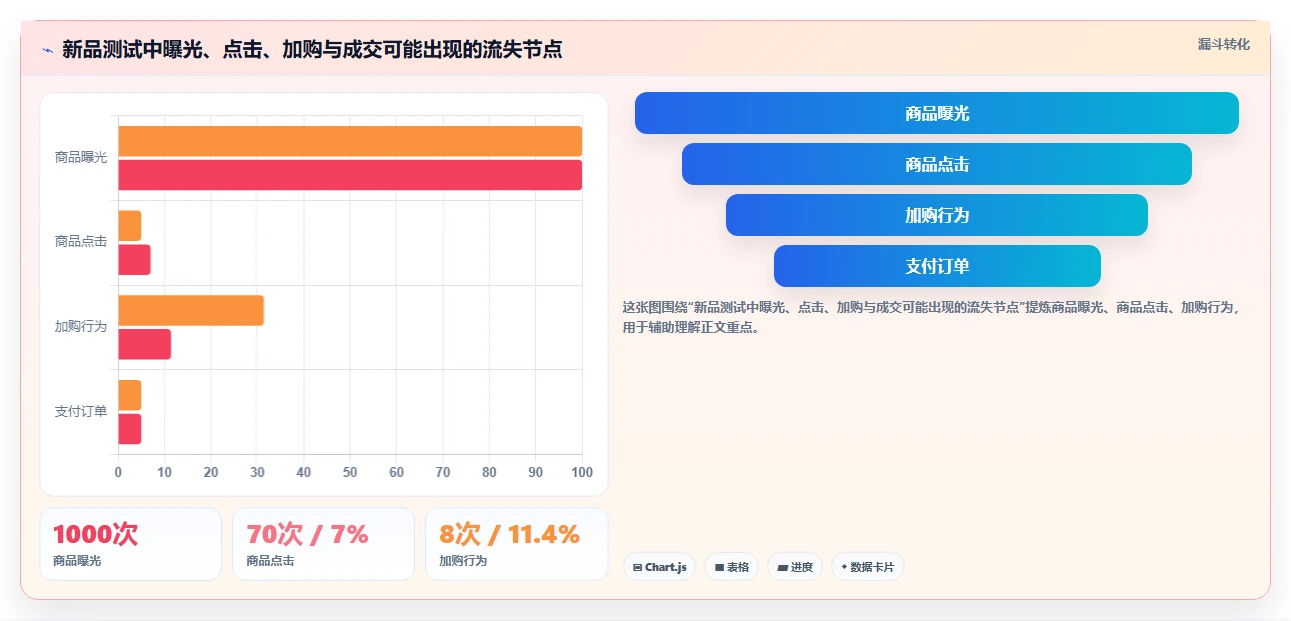Click the red 加购行为 bar
The image size is (1291, 621).
point(144,344)
